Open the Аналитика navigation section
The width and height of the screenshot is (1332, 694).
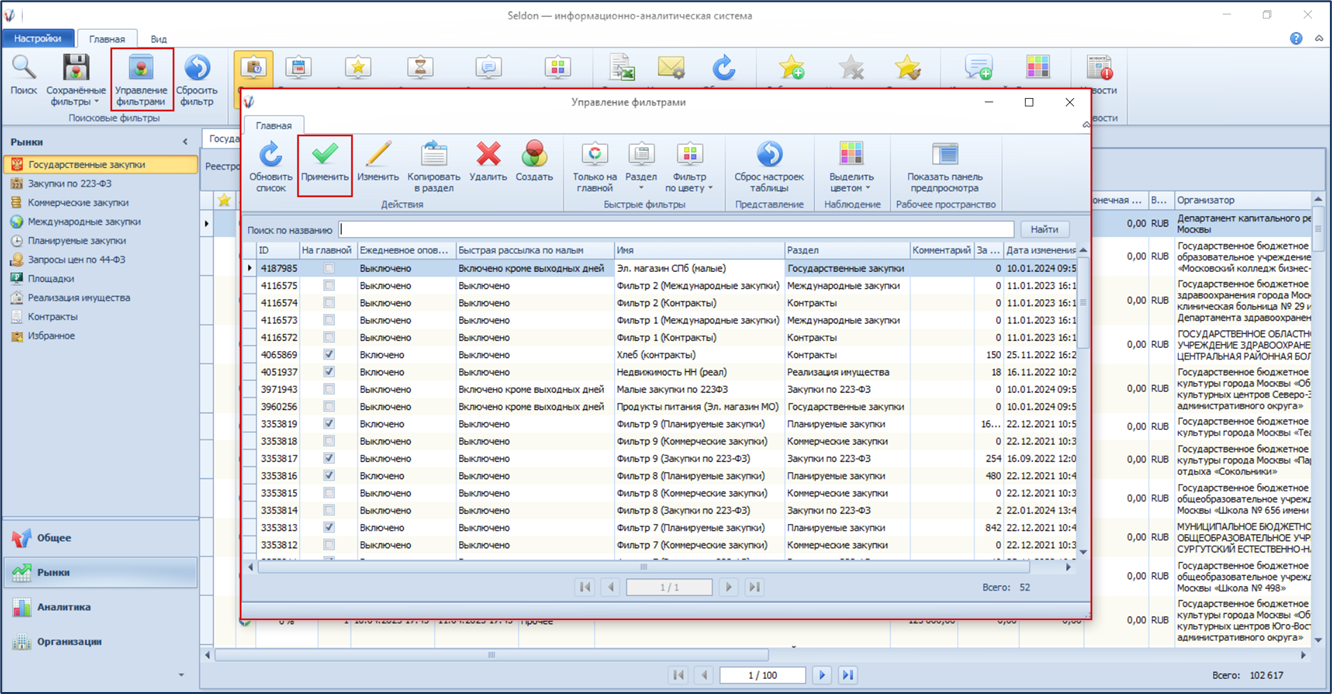click(x=100, y=607)
